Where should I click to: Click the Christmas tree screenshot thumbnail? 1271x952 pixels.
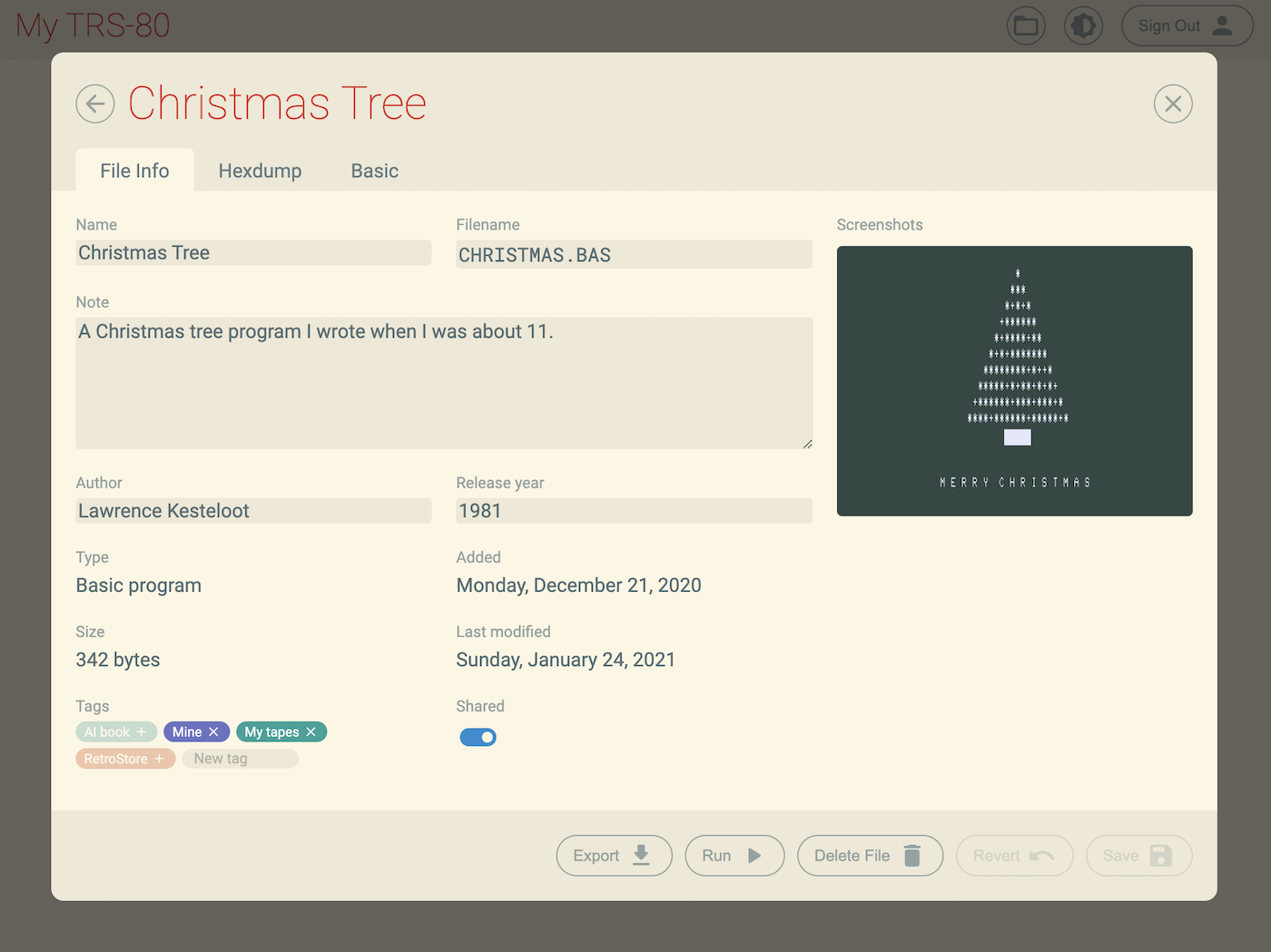click(x=1014, y=381)
